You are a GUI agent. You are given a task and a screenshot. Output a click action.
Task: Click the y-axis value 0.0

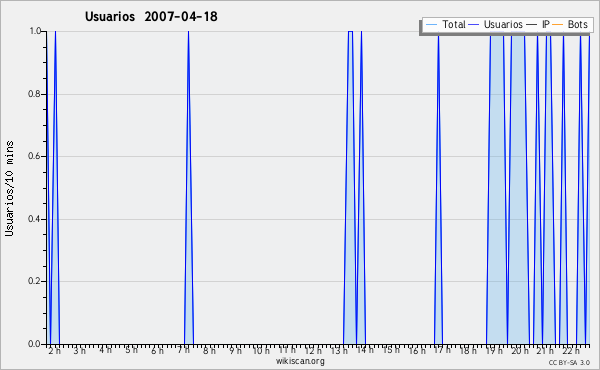click(x=35, y=344)
